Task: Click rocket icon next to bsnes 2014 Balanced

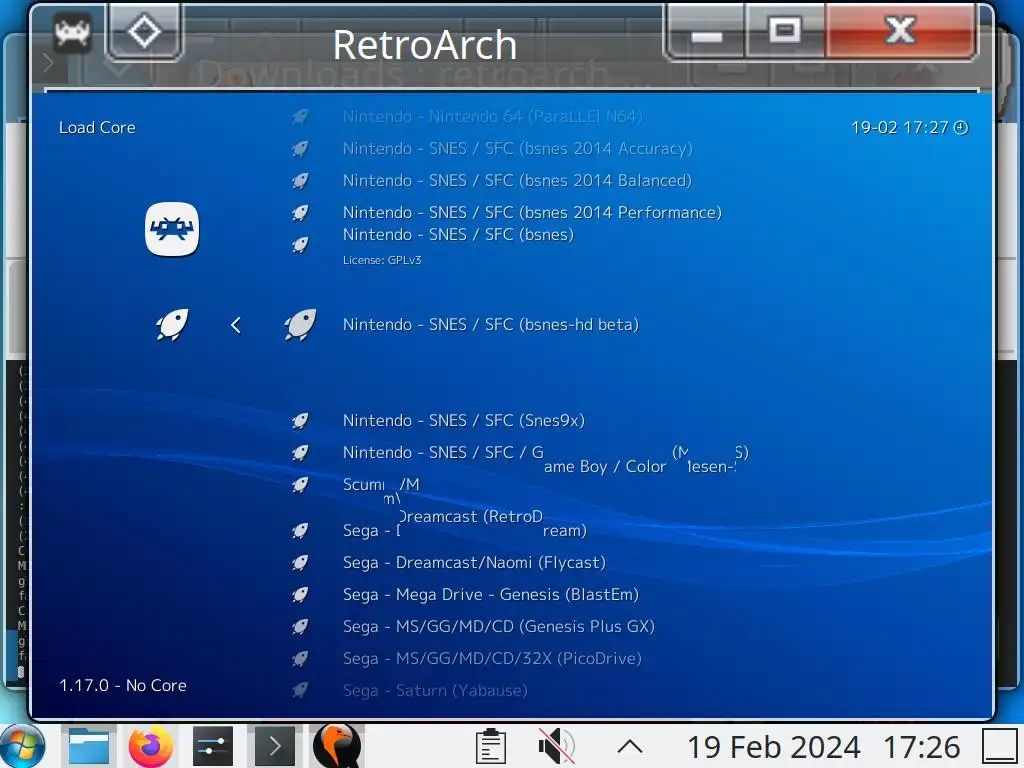Action: [x=300, y=181]
